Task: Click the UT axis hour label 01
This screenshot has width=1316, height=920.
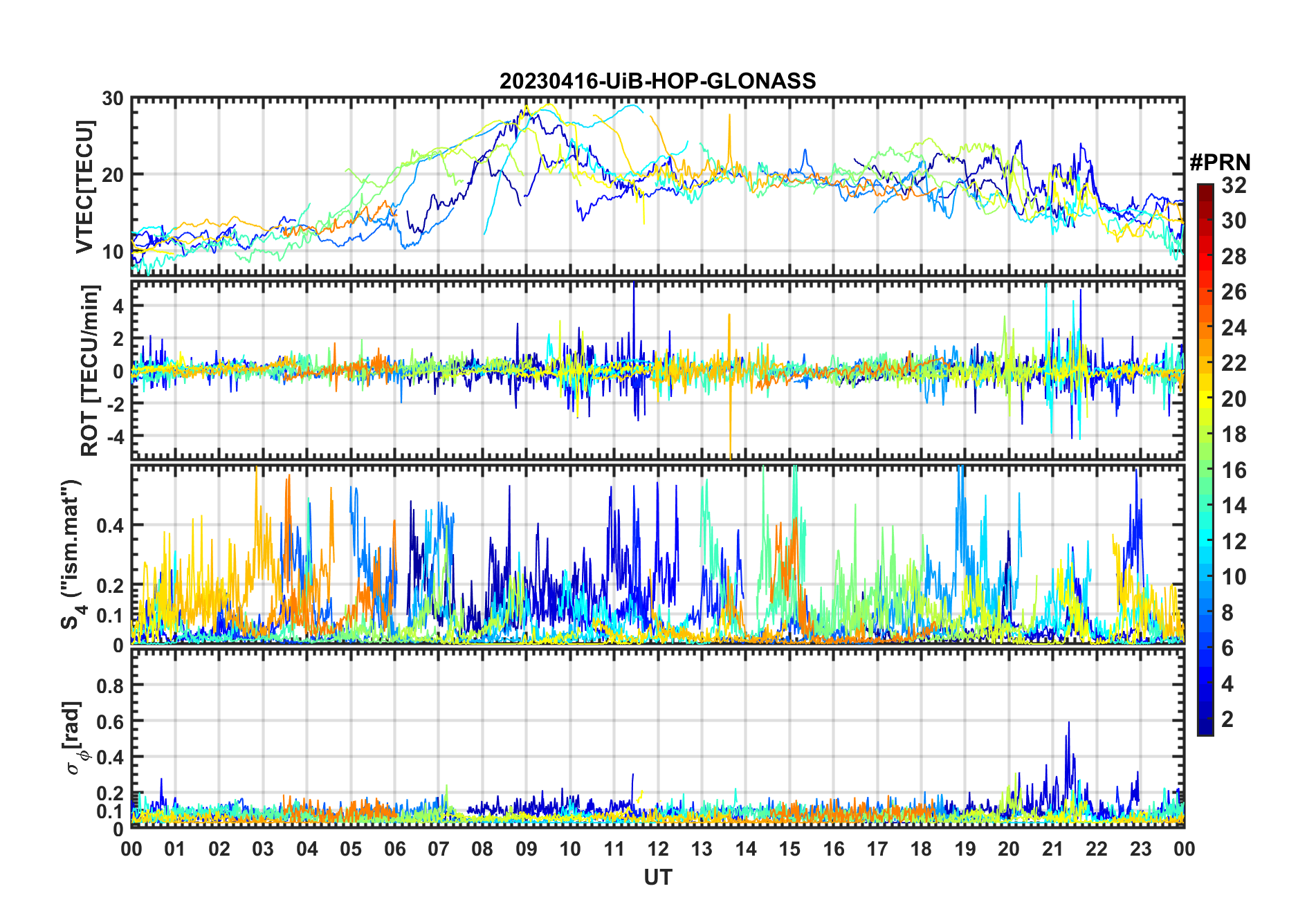Action: [x=175, y=849]
